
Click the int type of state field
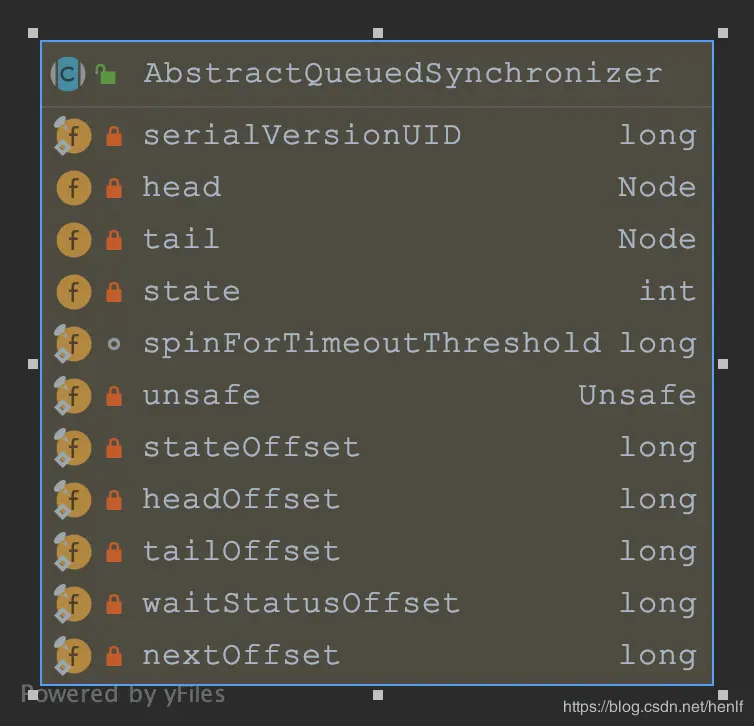(x=667, y=291)
